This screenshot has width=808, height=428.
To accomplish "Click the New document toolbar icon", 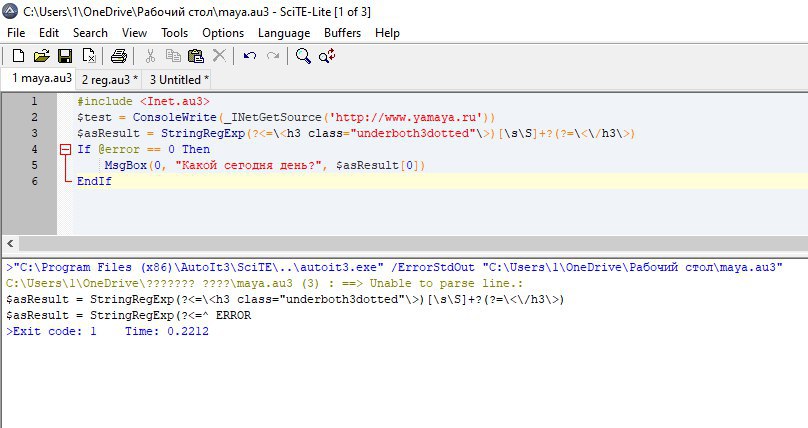I will (19, 56).
